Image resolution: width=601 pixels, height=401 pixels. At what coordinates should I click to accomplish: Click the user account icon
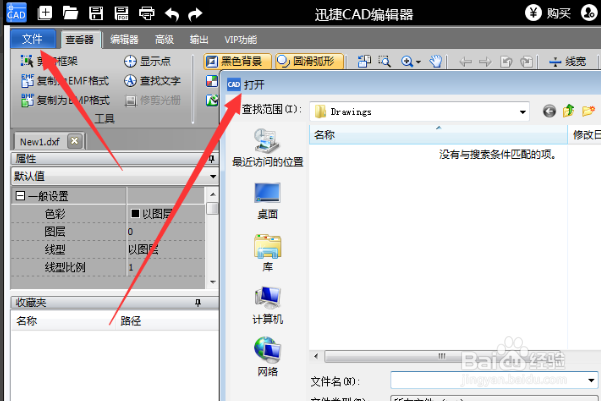coord(588,13)
